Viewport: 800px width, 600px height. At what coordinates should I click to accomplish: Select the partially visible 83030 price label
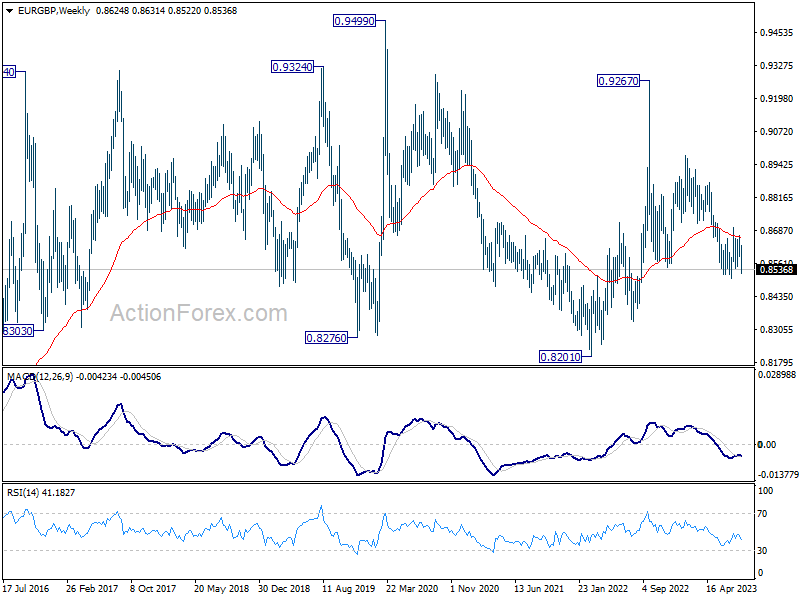(18, 331)
